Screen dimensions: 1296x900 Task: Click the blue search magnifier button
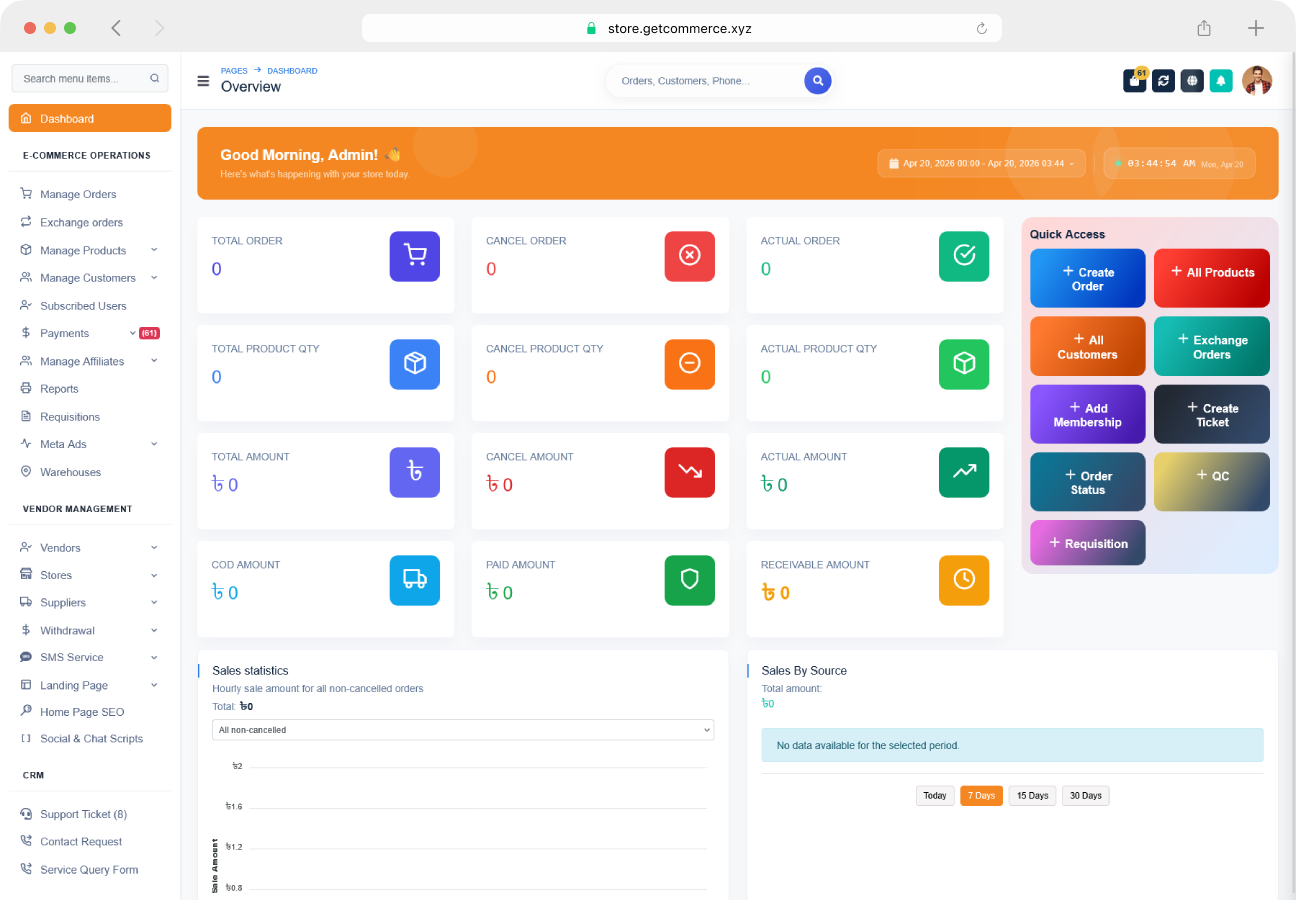[818, 81]
